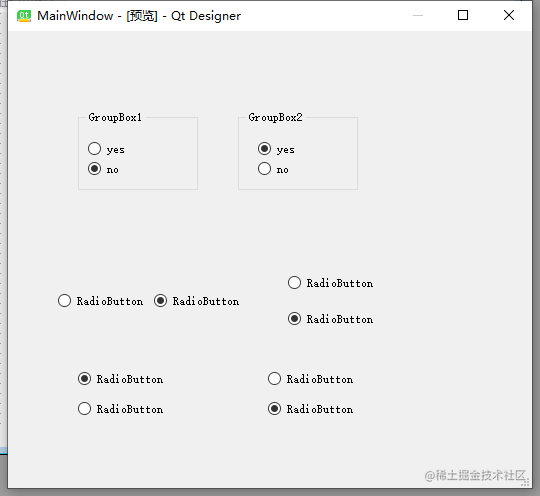This screenshot has width=540, height=496.
Task: Select the unchecked RadioButton directly beneath GroupBox2
Action: coord(331,283)
